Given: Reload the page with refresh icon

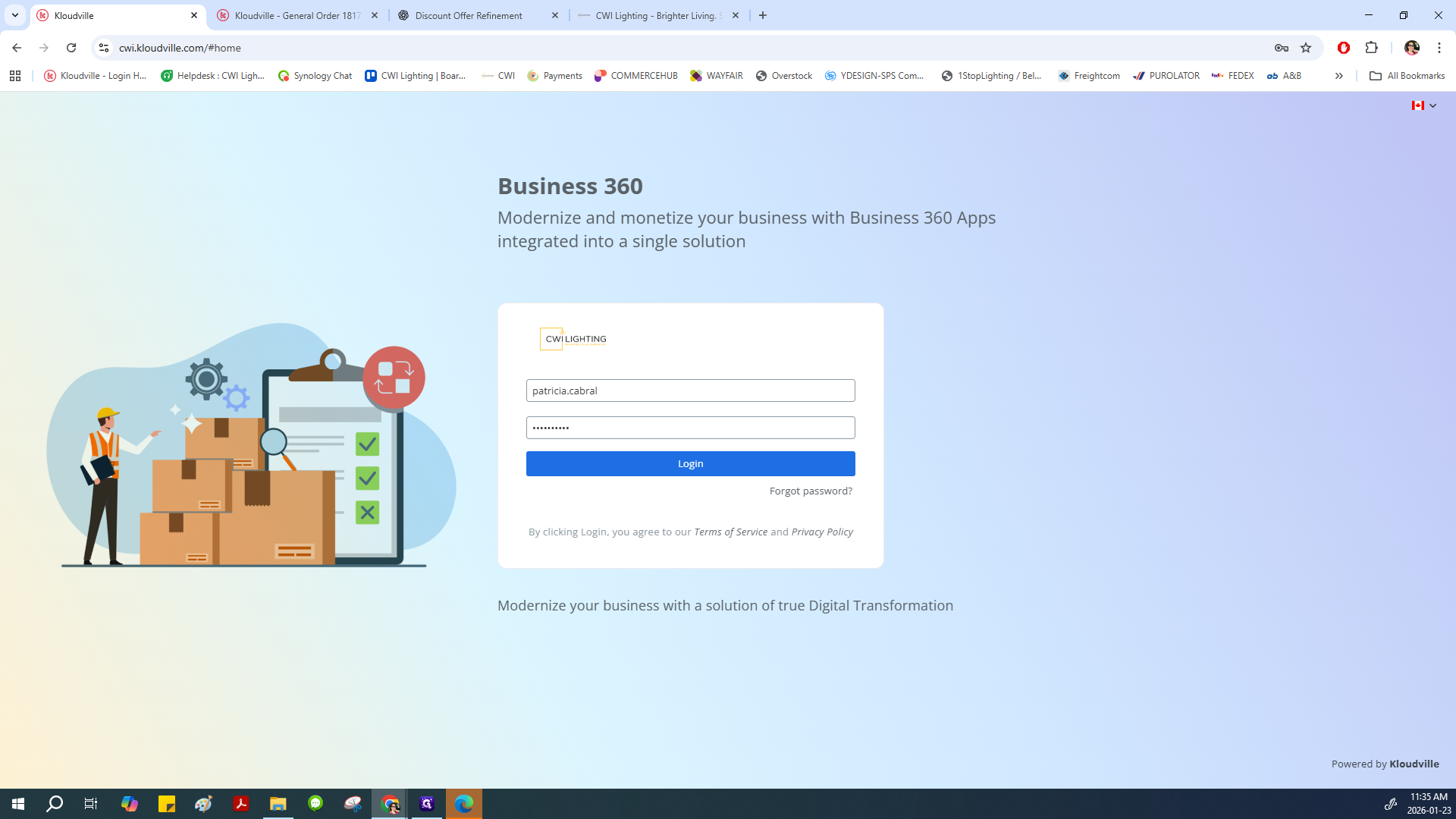Looking at the screenshot, I should [x=71, y=48].
